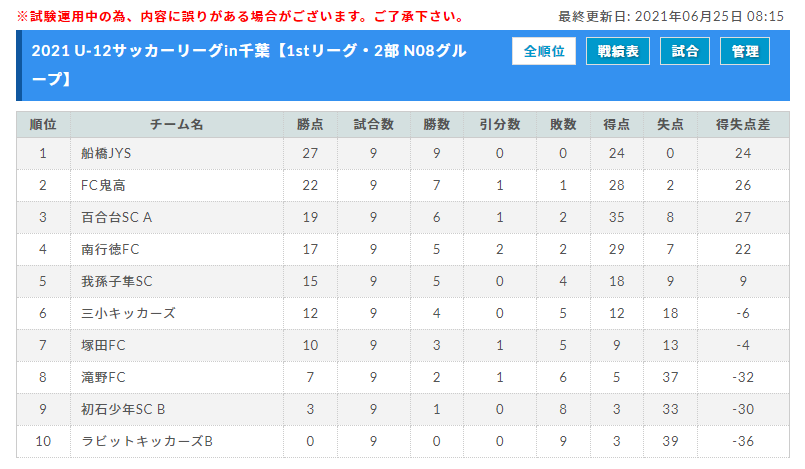Select 我孫子隼SC team cell
This screenshot has height=469, width=805.
coord(177,281)
